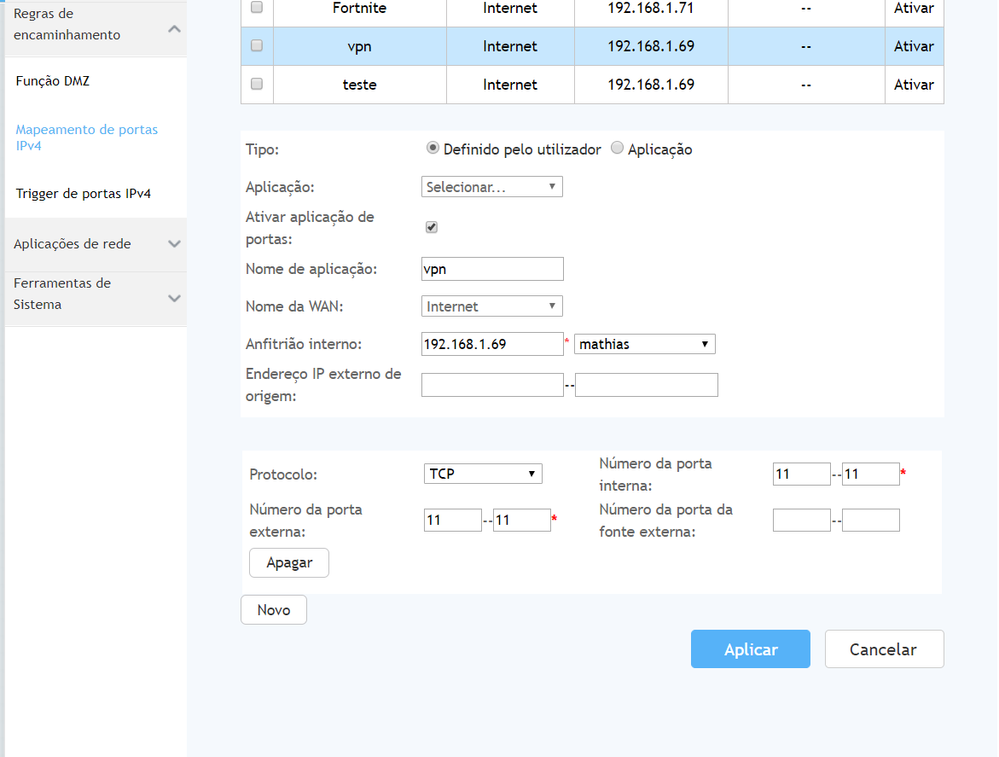Select the Aplicação radio button

pyautogui.click(x=617, y=149)
